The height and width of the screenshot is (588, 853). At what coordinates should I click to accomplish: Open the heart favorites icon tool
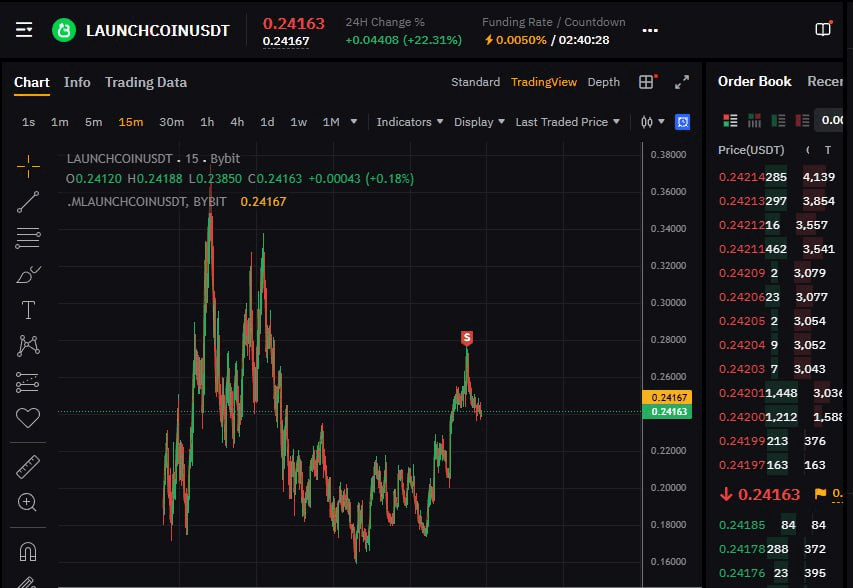click(x=28, y=418)
